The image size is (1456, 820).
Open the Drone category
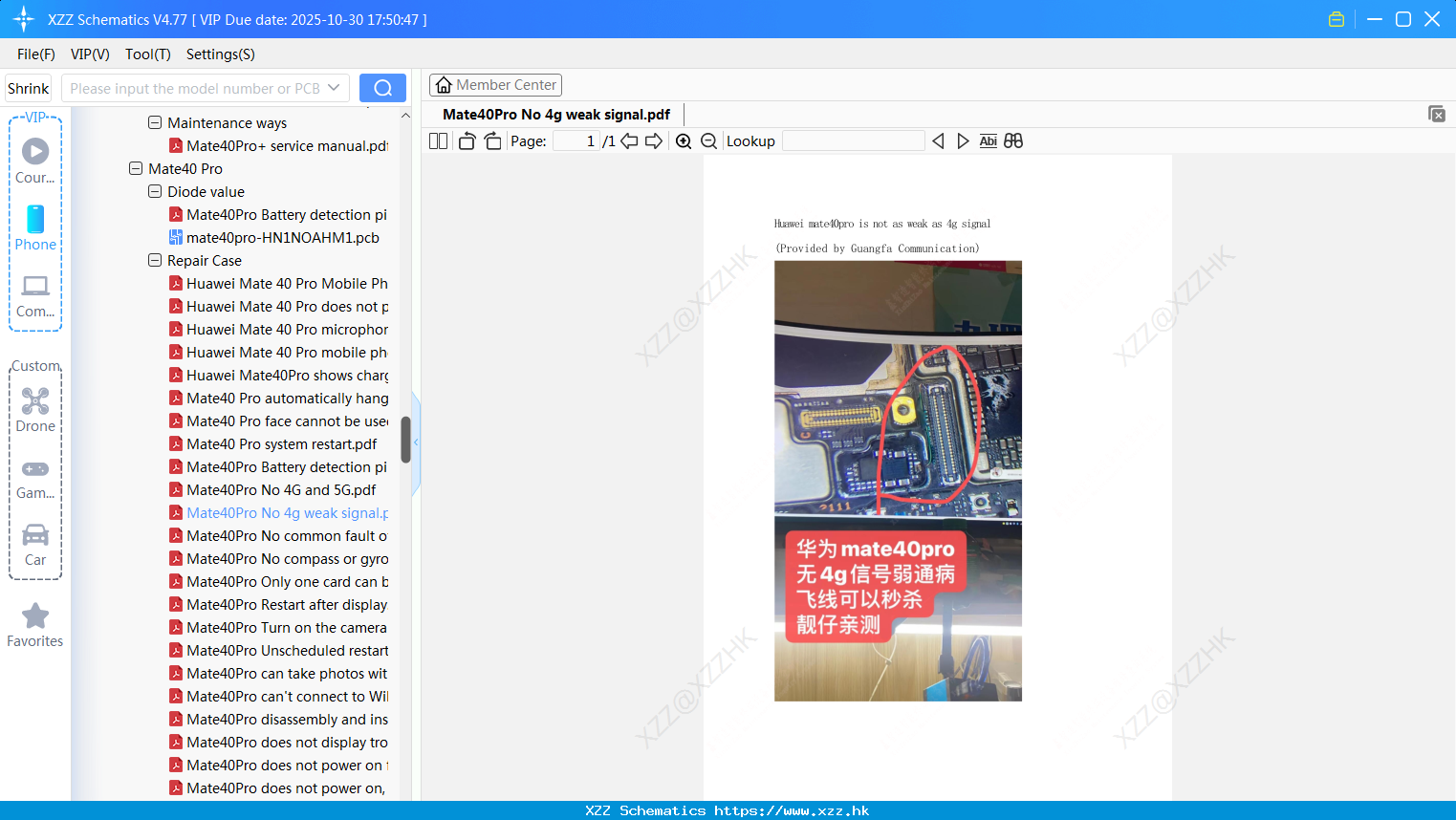35,410
